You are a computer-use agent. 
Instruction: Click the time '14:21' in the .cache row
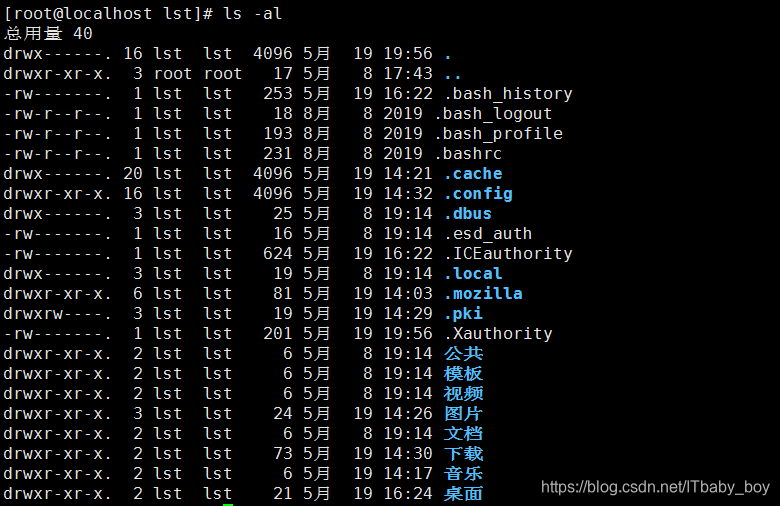[408, 174]
